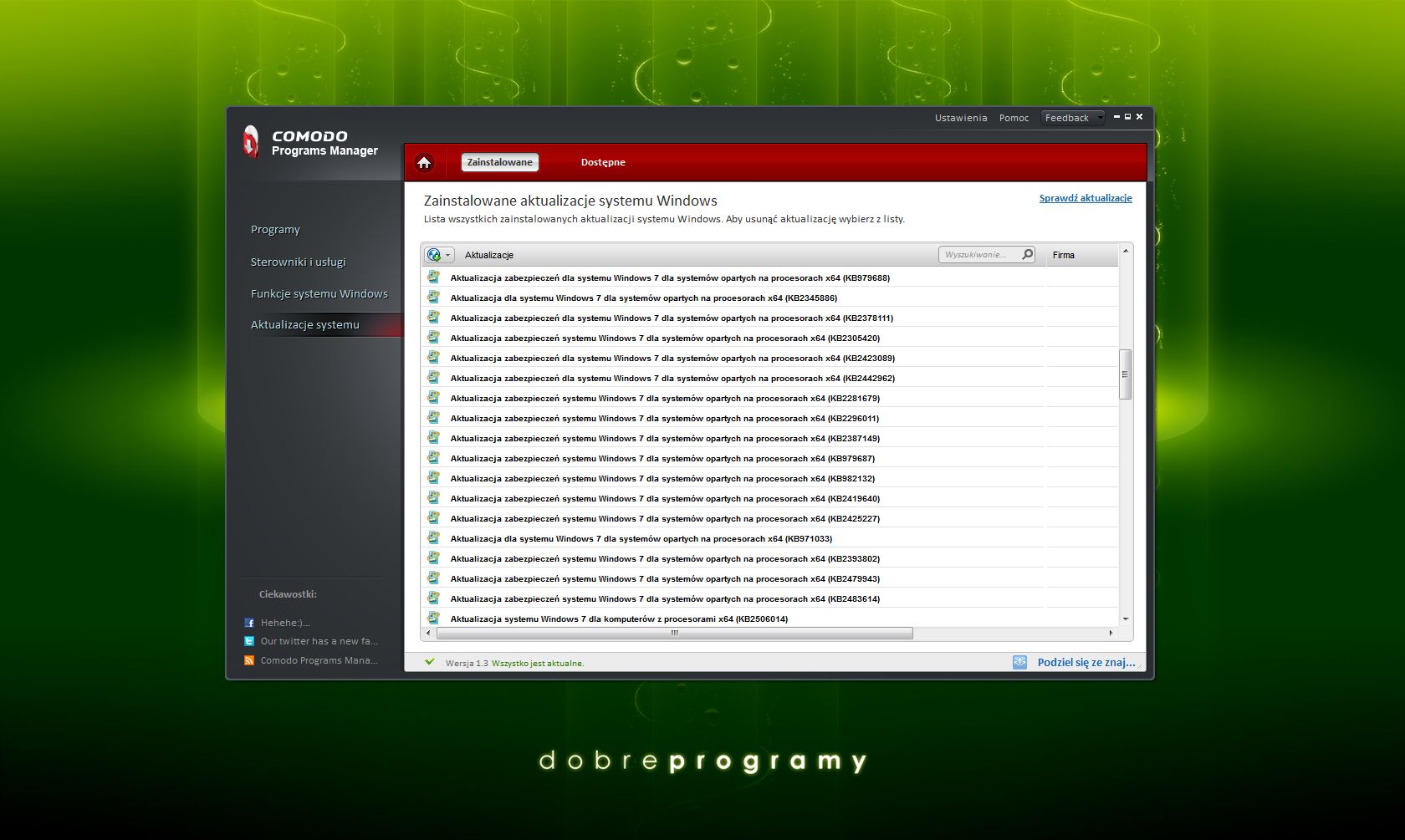Open Ustawienia settings

click(961, 118)
